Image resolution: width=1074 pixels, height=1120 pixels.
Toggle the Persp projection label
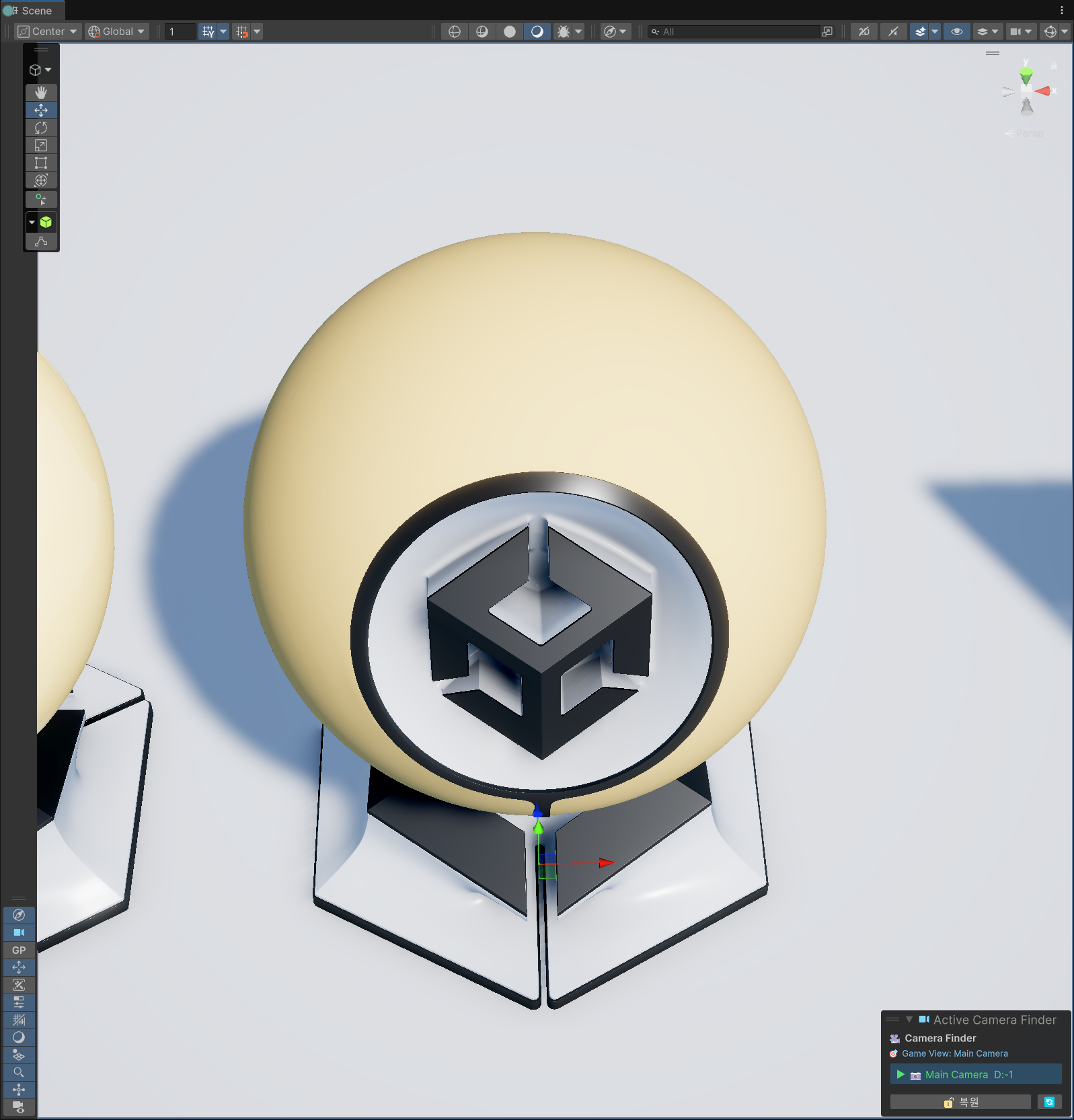point(1024,134)
